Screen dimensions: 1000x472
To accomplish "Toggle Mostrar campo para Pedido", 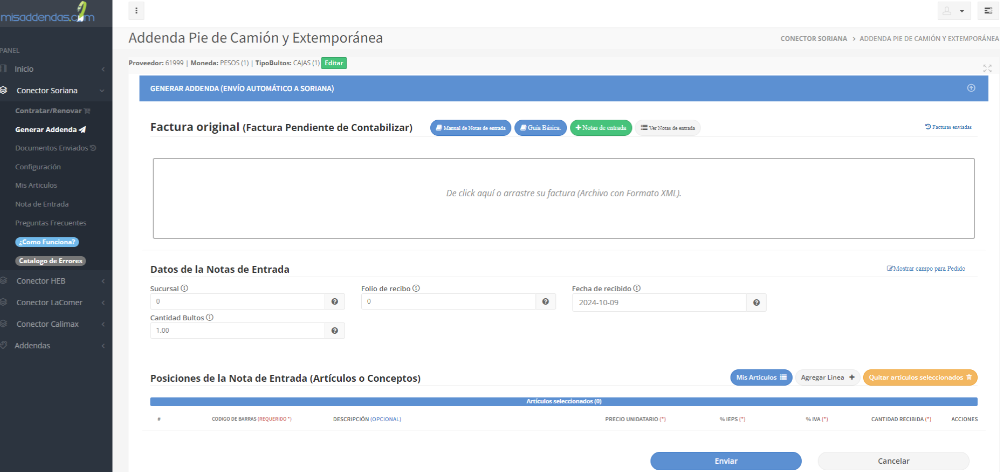I will coord(926,269).
